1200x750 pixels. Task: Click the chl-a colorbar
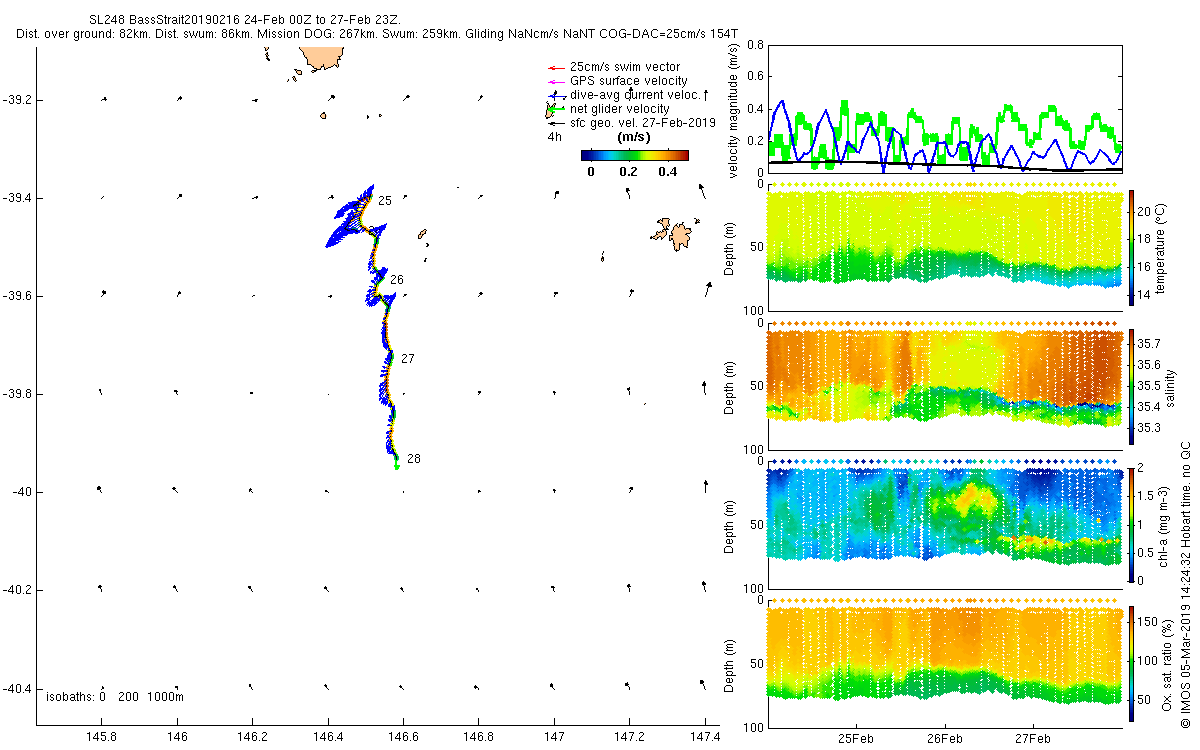1132,524
